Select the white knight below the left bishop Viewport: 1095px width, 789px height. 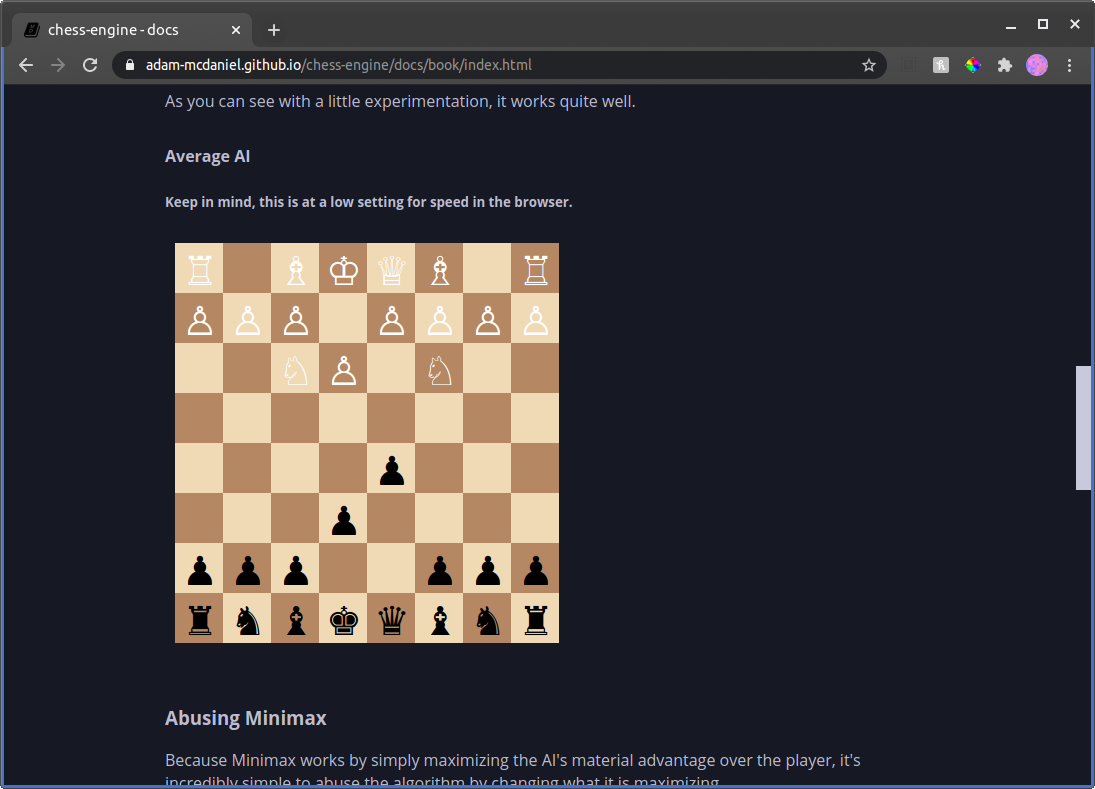295,369
